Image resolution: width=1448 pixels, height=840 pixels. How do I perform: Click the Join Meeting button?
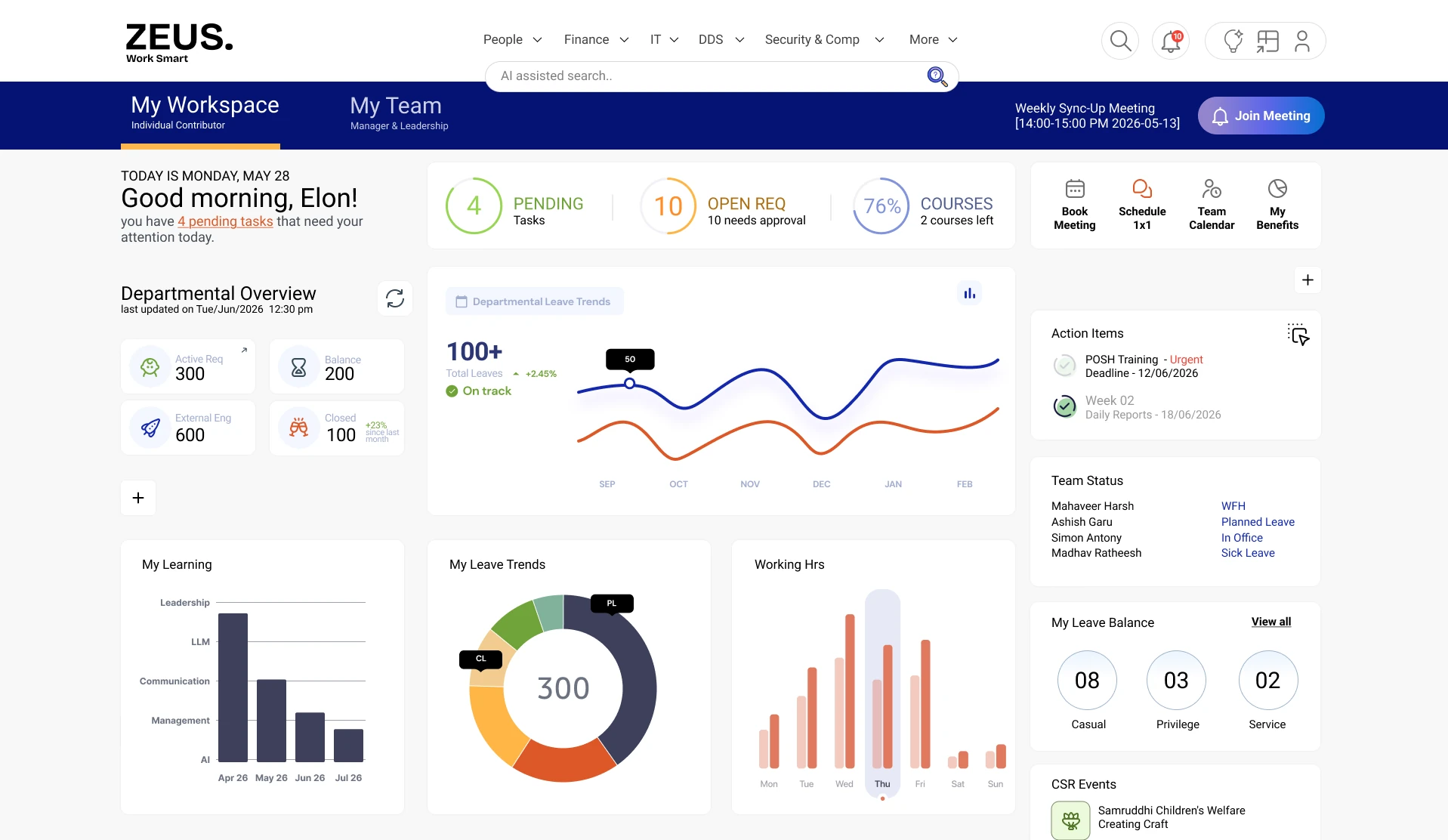pyautogui.click(x=1261, y=116)
